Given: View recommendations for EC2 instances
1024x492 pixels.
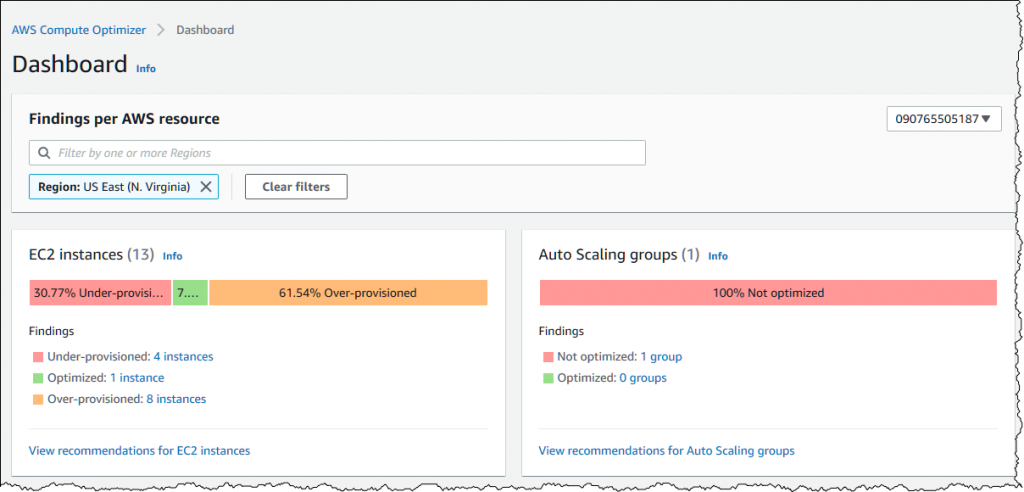Looking at the screenshot, I should click(139, 451).
